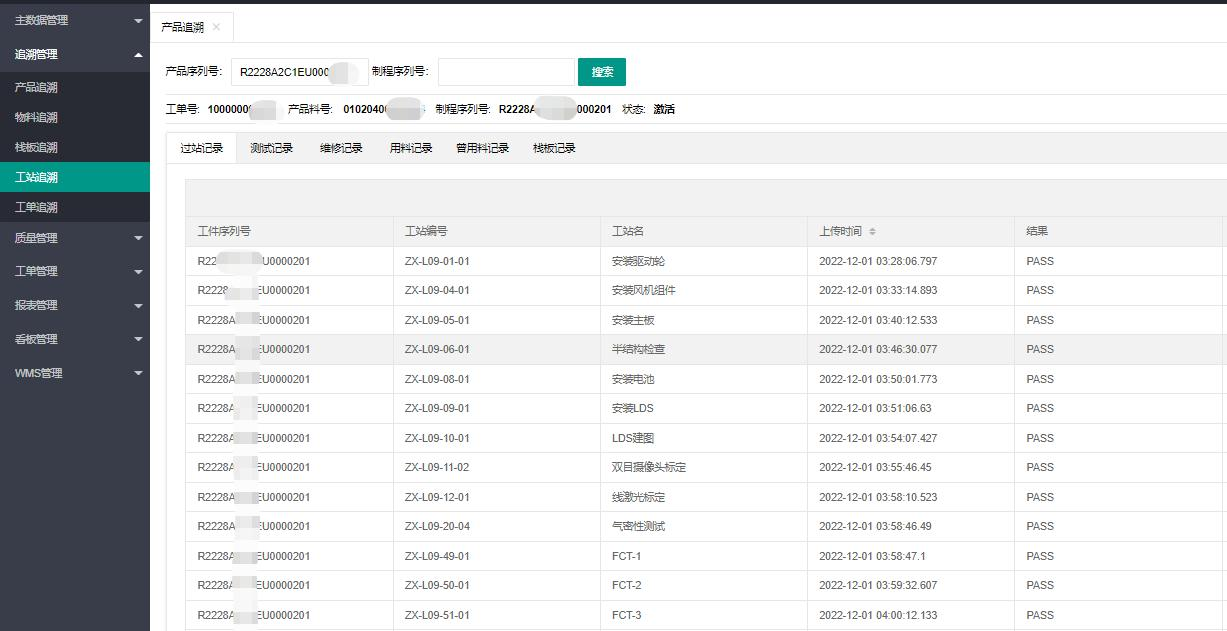Focus the 产品序列号 input field
Image resolution: width=1227 pixels, height=631 pixels.
point(298,72)
